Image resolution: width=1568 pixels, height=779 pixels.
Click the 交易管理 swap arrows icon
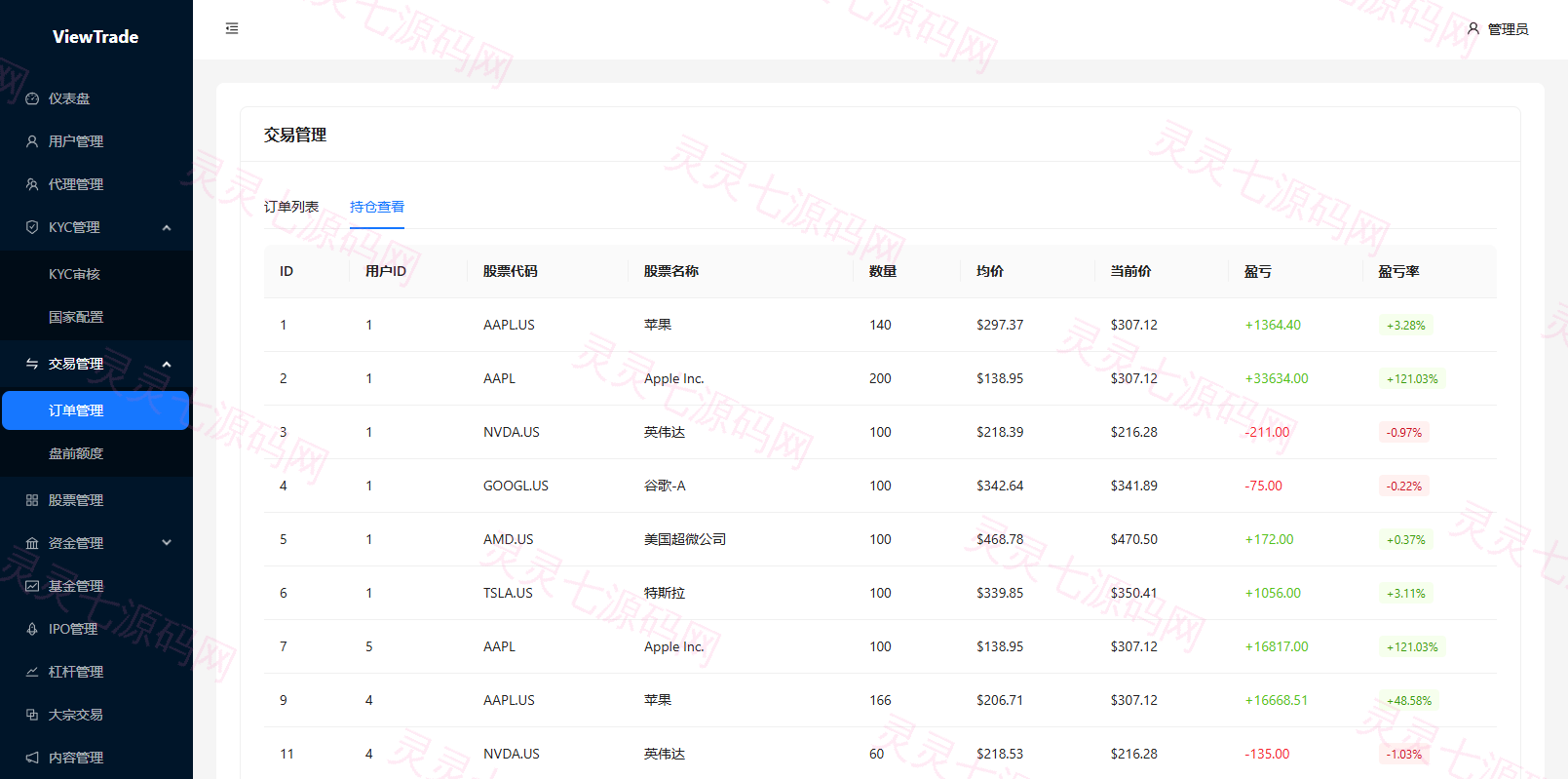(x=32, y=364)
